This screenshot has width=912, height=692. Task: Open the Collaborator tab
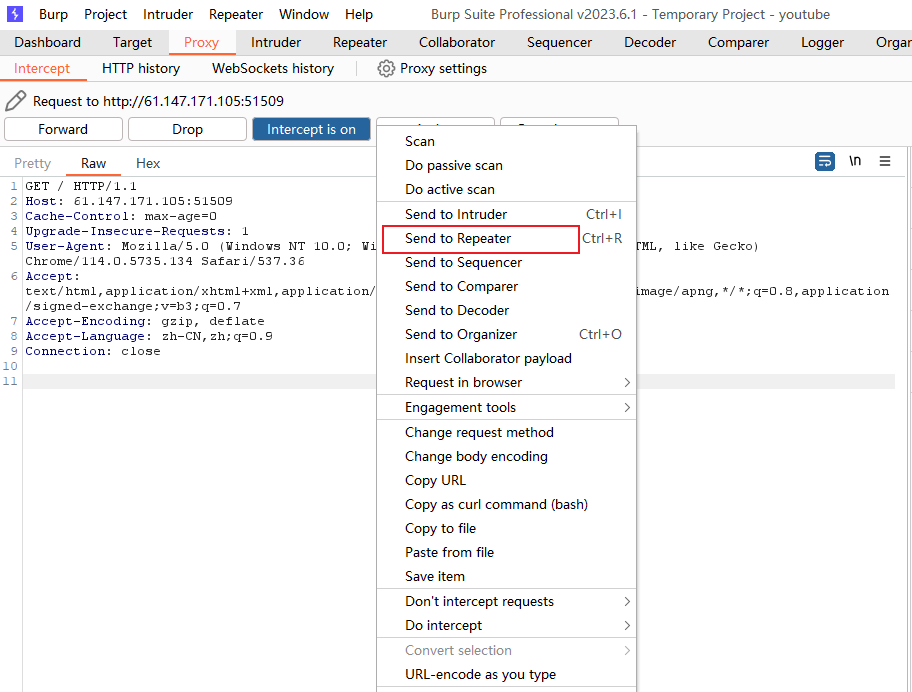457,42
